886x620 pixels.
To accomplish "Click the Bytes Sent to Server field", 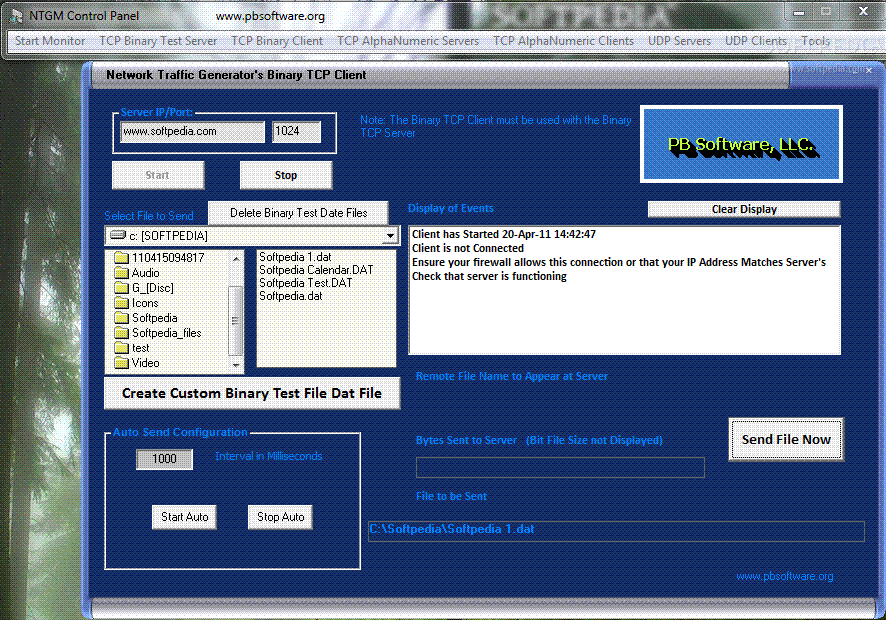I will [x=560, y=467].
